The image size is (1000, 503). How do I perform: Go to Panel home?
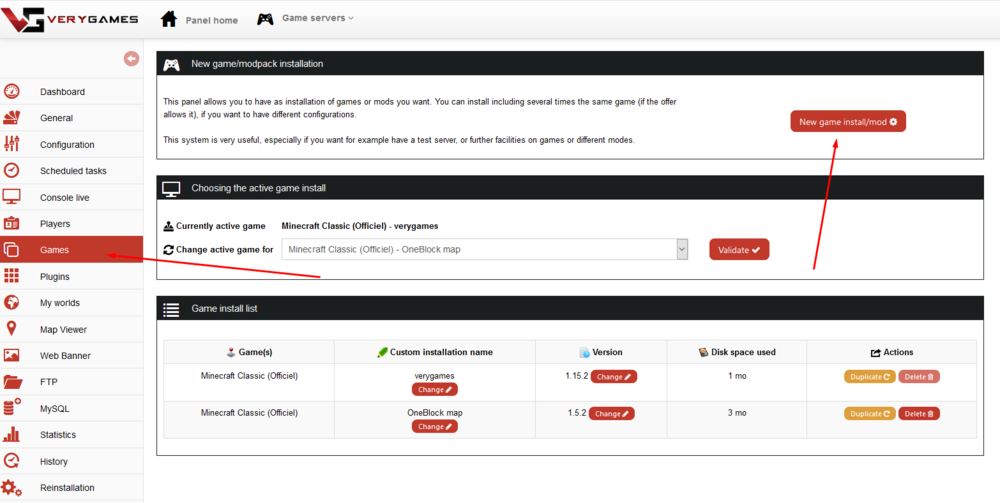(x=199, y=19)
